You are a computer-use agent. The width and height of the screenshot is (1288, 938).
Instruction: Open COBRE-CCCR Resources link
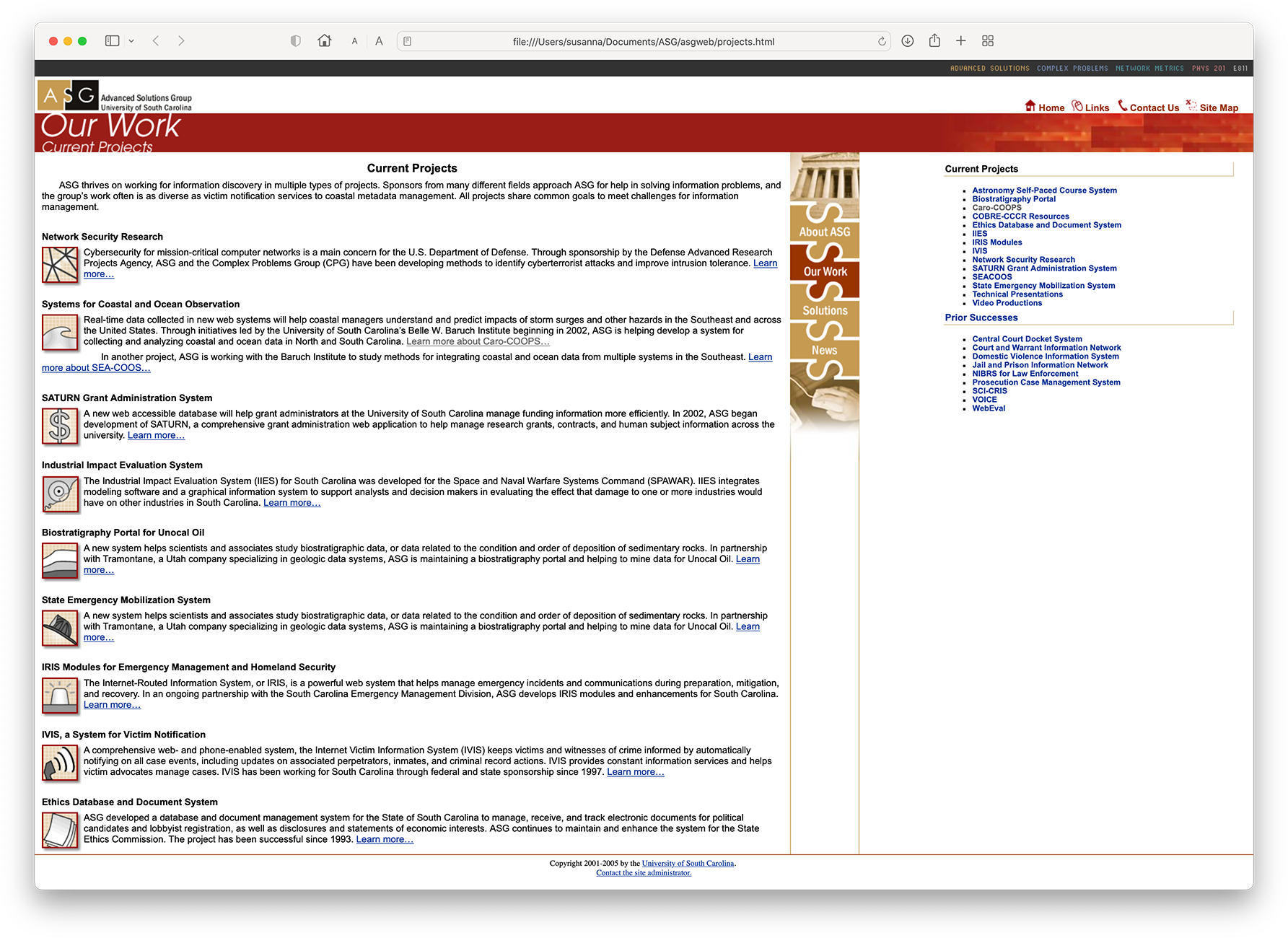tap(1020, 216)
